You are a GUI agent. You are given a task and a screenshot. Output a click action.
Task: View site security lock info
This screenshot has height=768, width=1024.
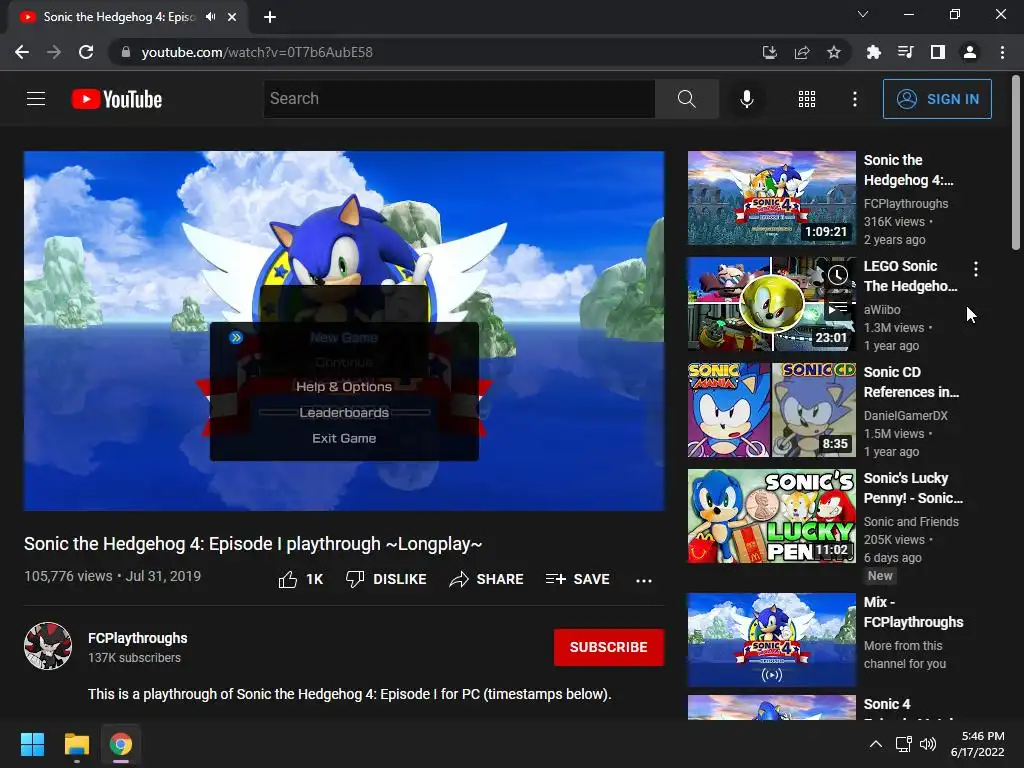click(x=126, y=52)
